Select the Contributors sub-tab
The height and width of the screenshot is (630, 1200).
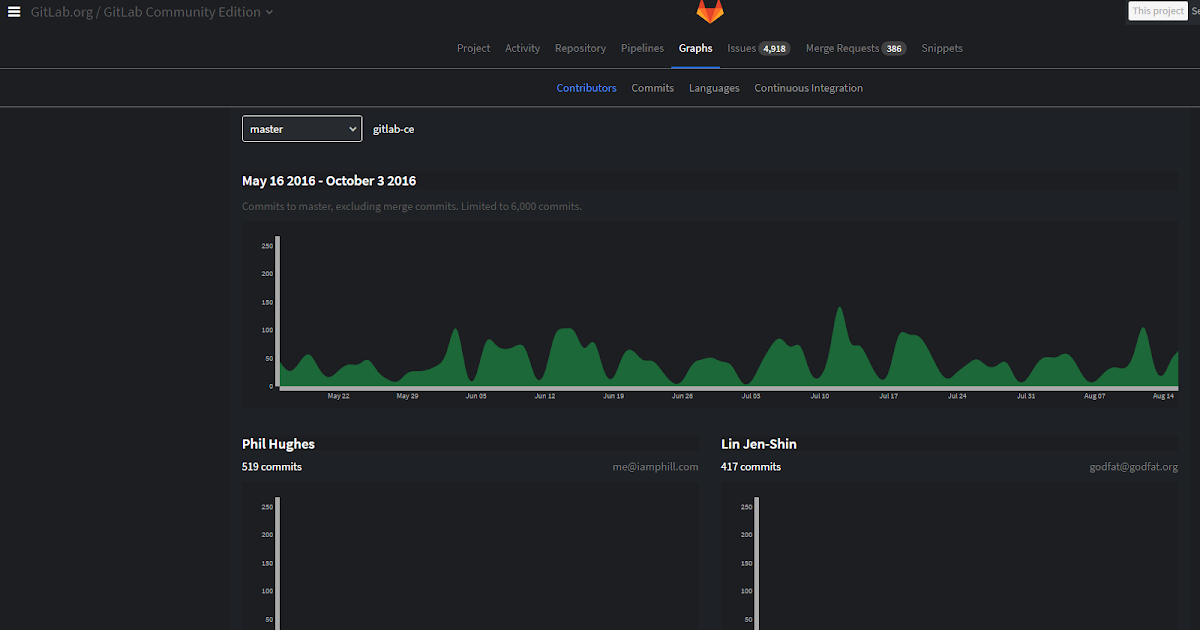587,88
